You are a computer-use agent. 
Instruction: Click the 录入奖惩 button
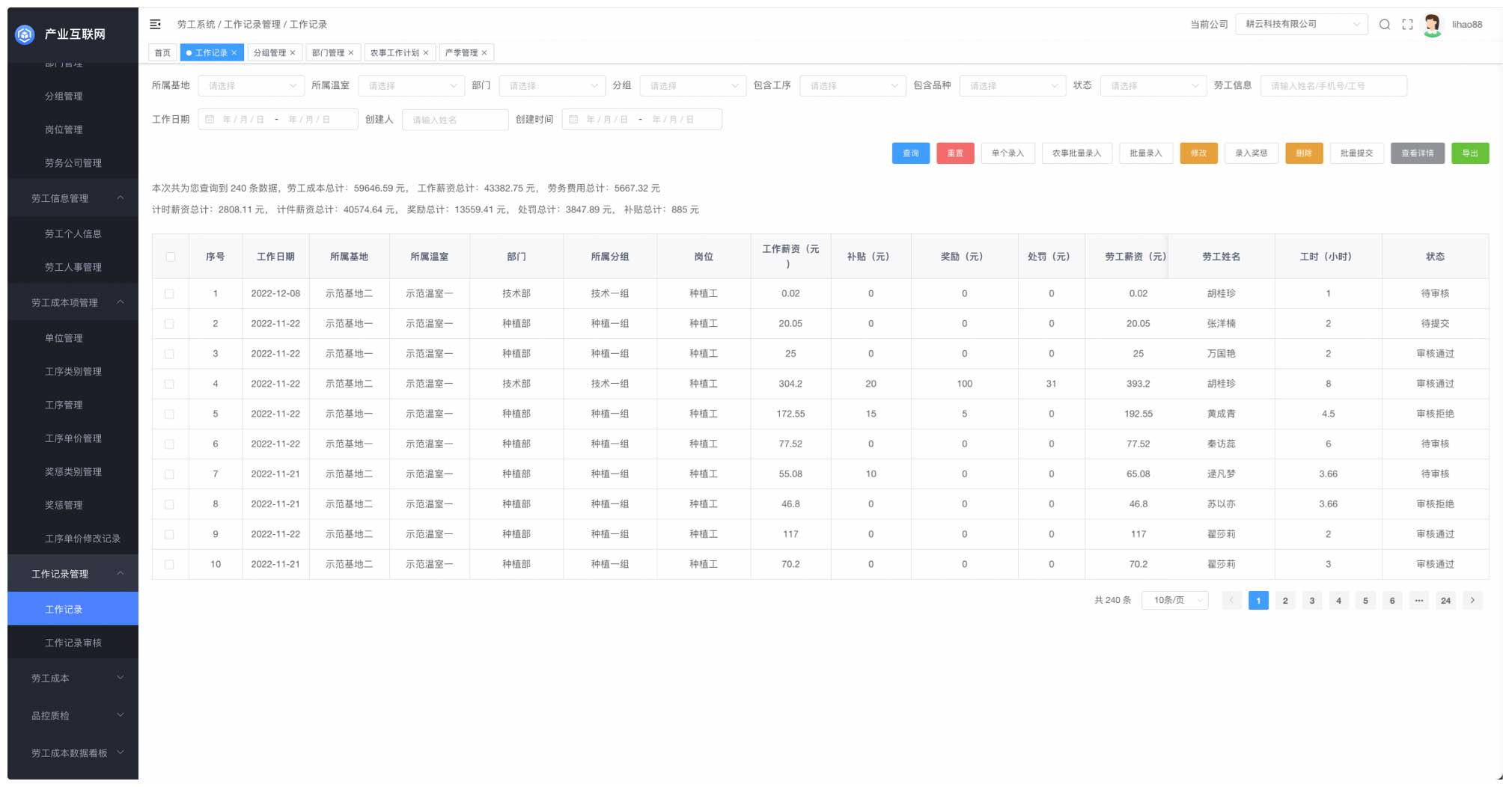[1251, 153]
